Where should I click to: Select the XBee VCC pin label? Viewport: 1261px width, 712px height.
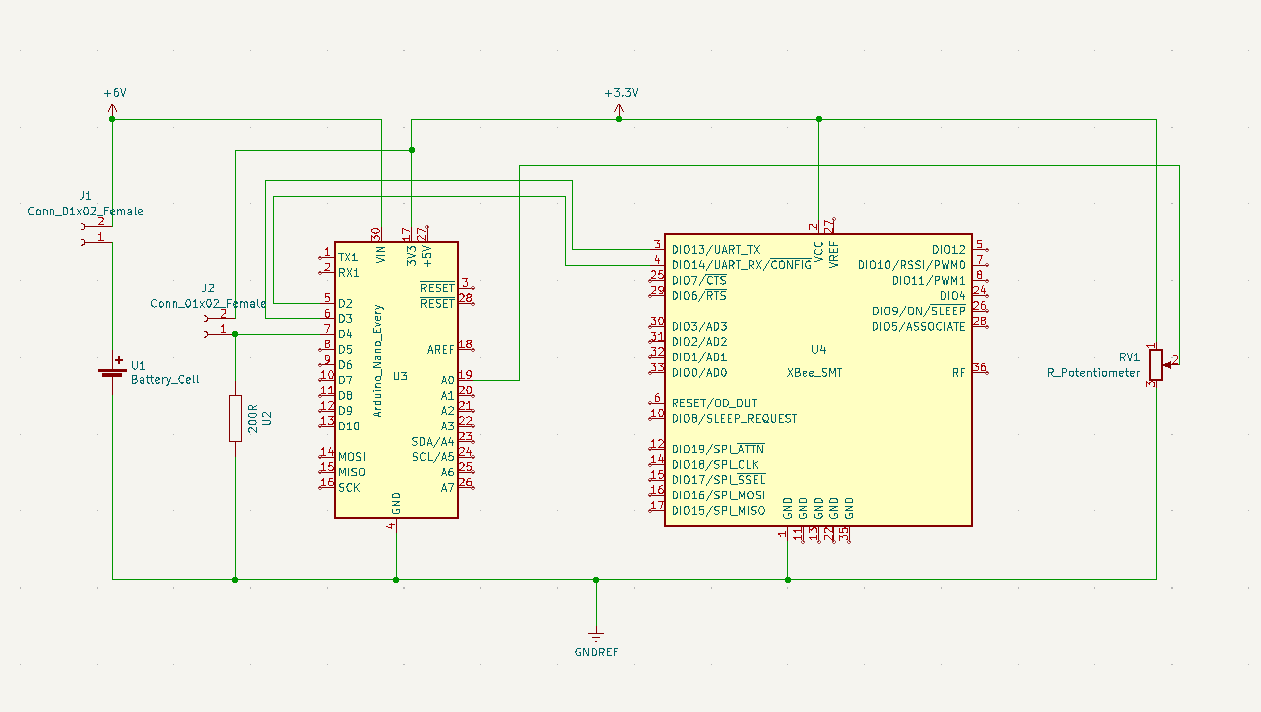point(819,253)
